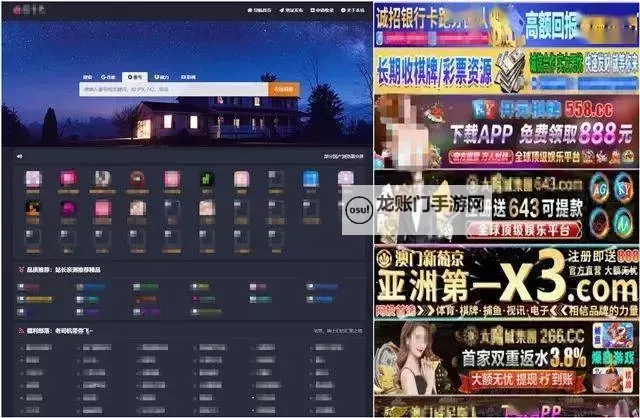The height and width of the screenshot is (418, 640).
Task: Click the red 全球顶级娱乐平台 button in the 643 ad
Action: pos(524,230)
